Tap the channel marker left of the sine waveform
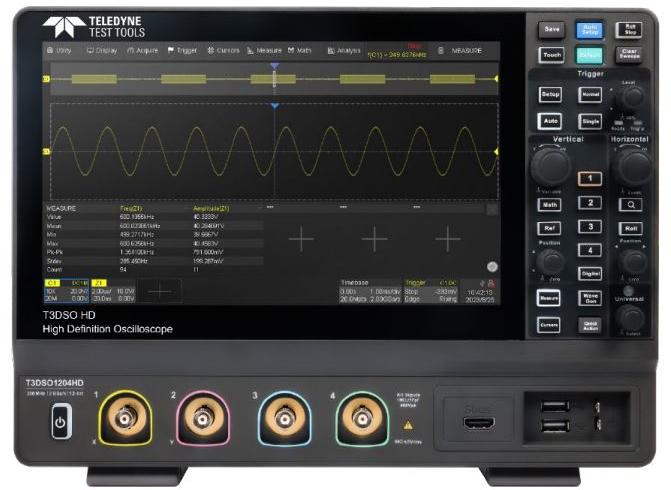 click(46, 151)
